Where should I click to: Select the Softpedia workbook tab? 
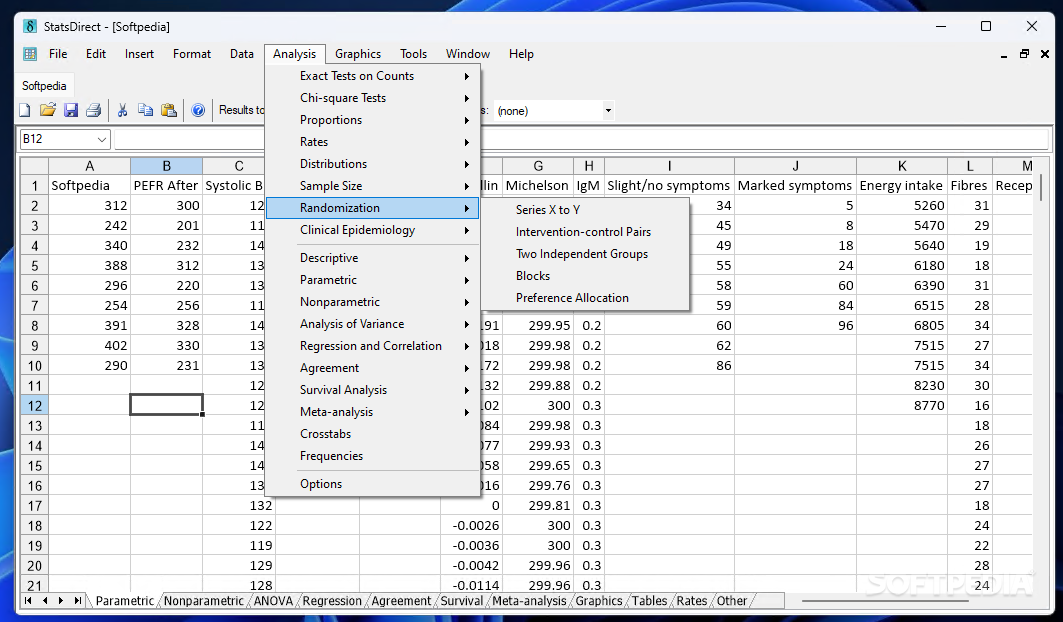point(44,86)
